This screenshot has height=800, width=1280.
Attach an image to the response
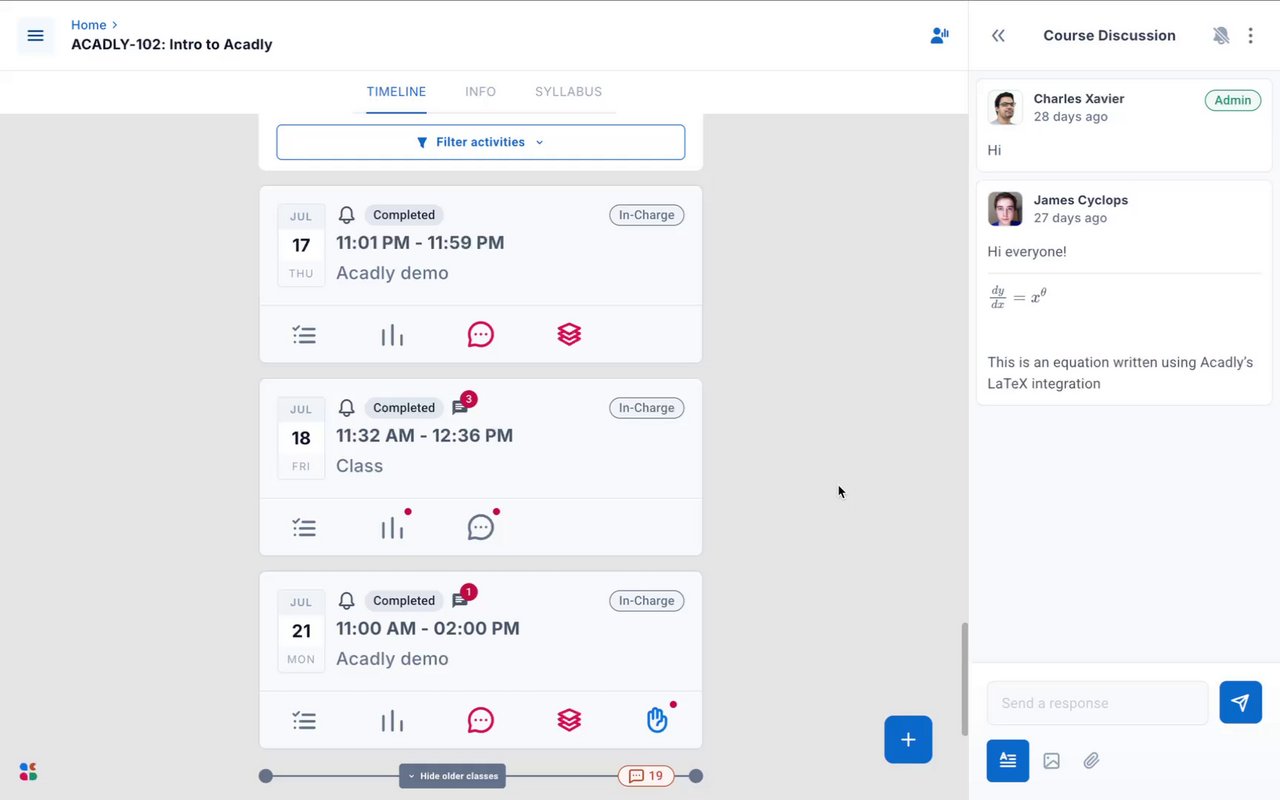(1051, 761)
